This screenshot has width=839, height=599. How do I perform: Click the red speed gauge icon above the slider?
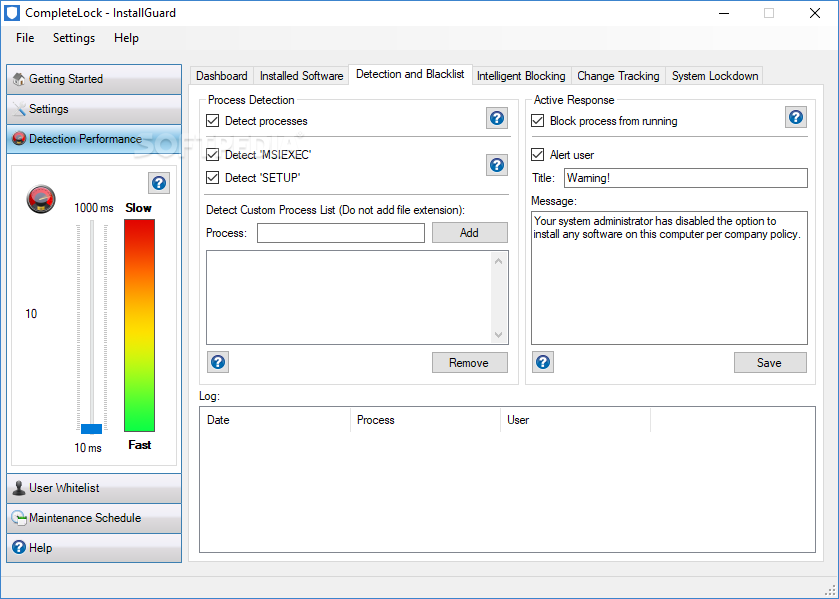point(41,199)
